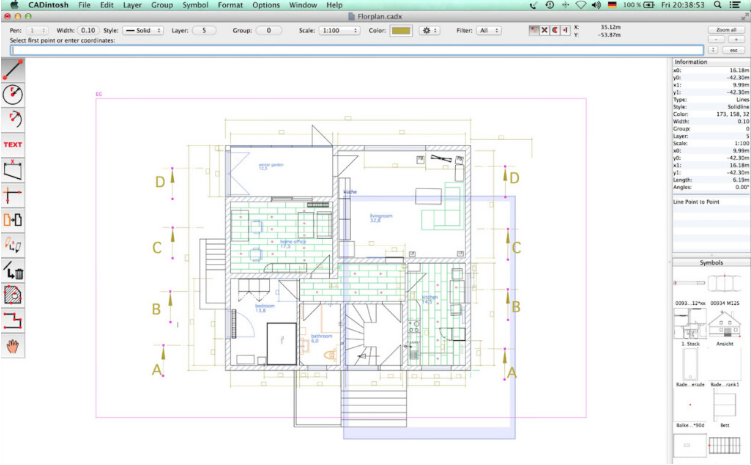The width and height of the screenshot is (751, 465).
Task: Open the Filter dropdown set to All
Action: tap(489, 31)
